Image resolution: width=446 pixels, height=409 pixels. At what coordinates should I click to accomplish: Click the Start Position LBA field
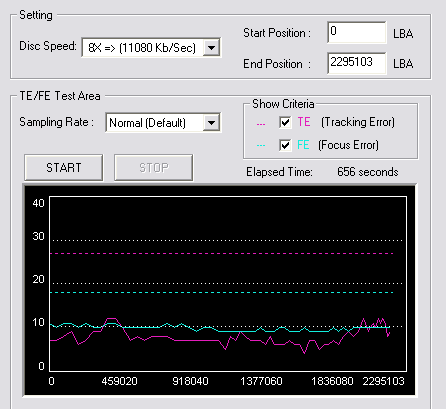(357, 32)
